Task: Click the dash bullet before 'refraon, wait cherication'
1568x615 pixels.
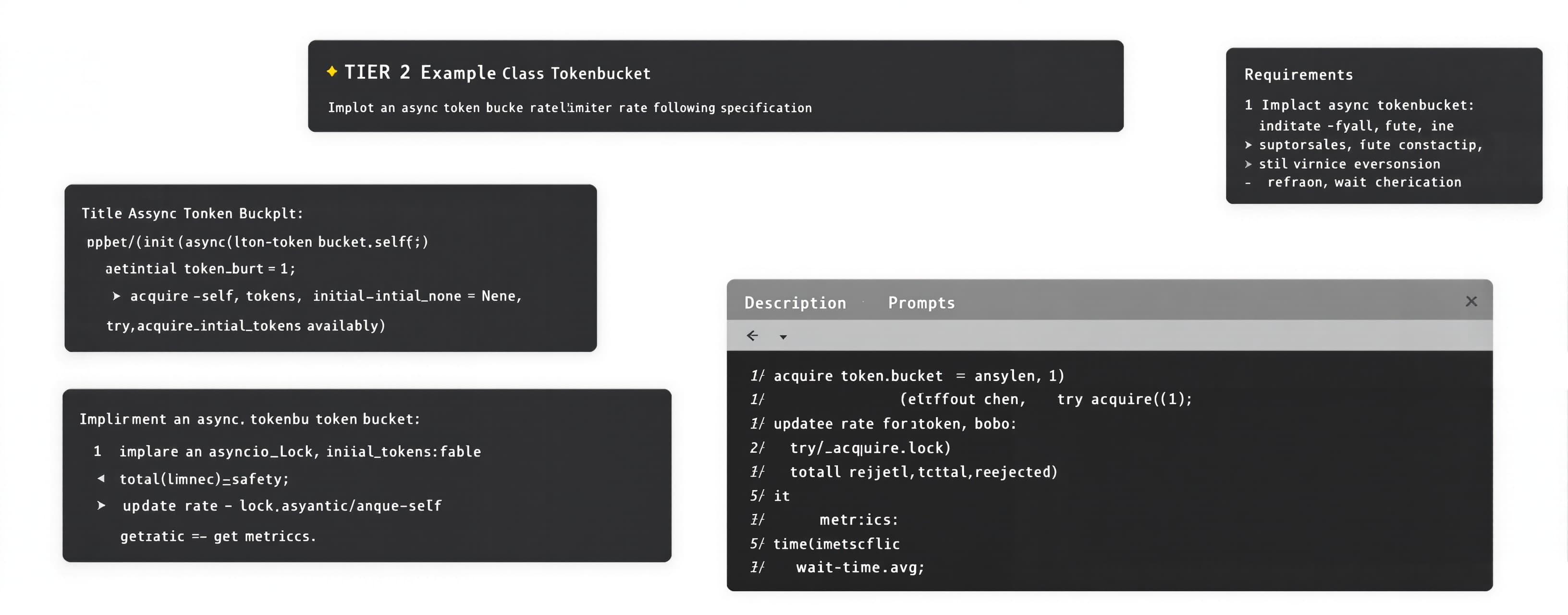Action: [1248, 183]
